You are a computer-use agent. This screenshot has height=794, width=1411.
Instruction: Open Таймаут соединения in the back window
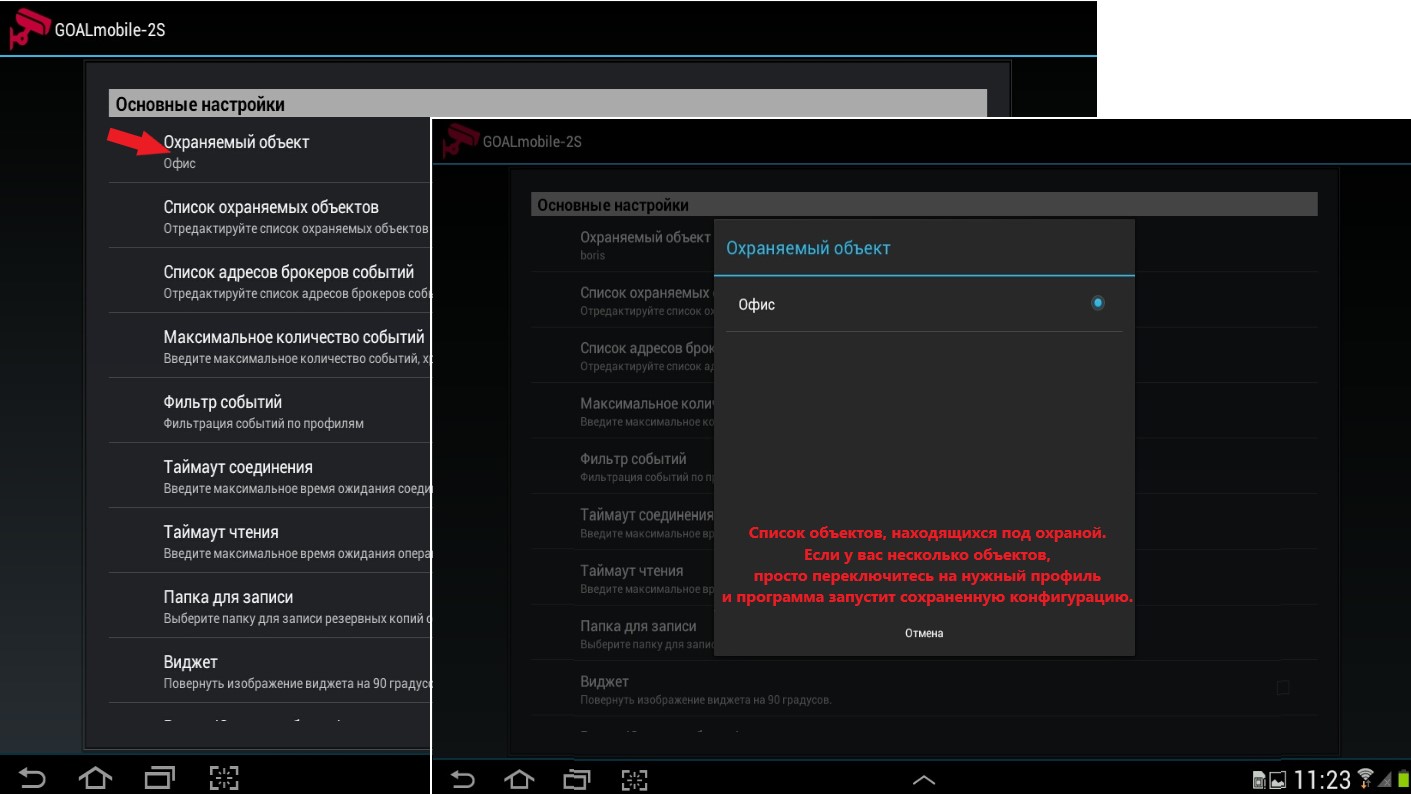pos(270,476)
